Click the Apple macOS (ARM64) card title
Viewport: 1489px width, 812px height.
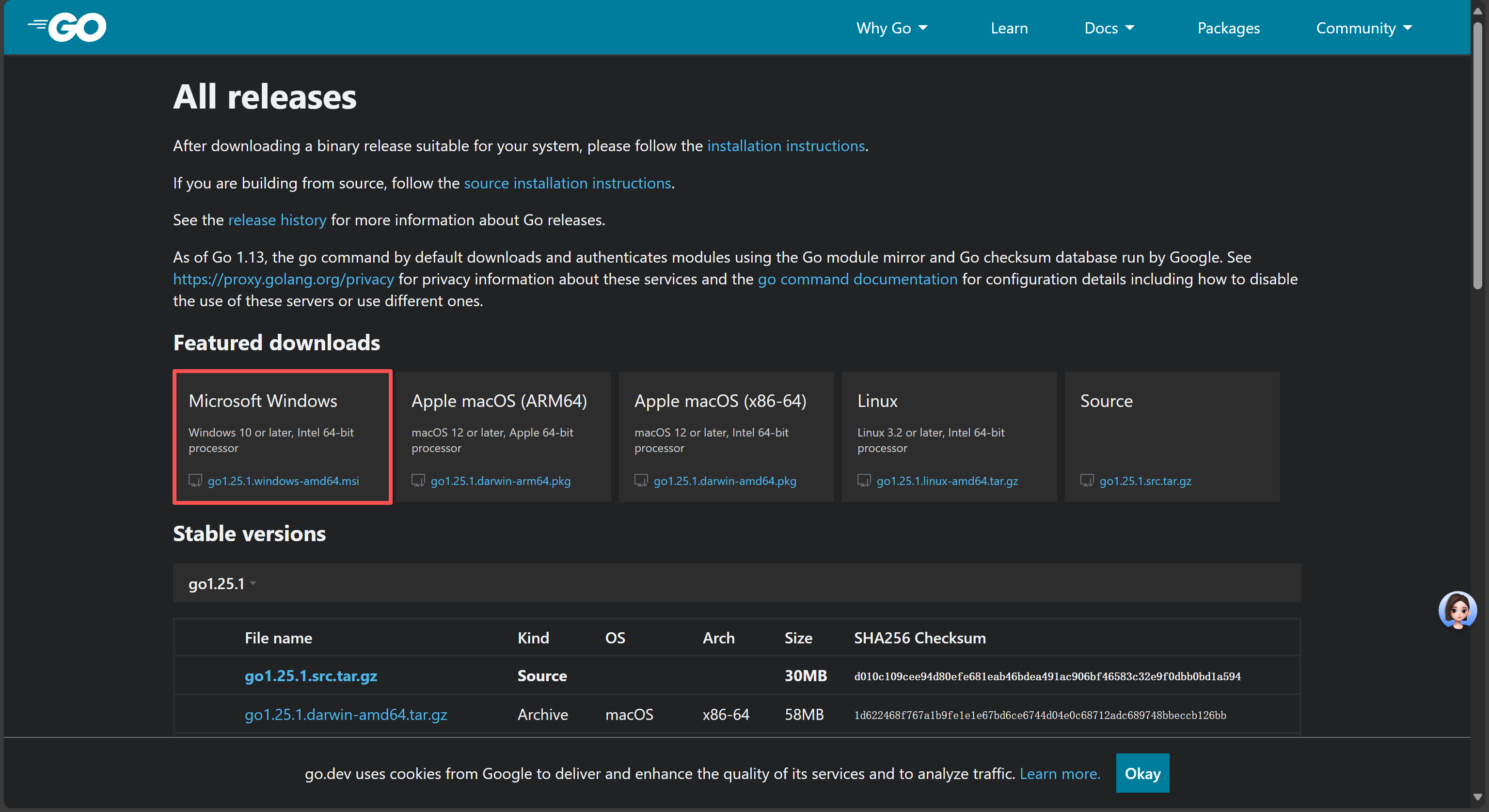pos(499,401)
